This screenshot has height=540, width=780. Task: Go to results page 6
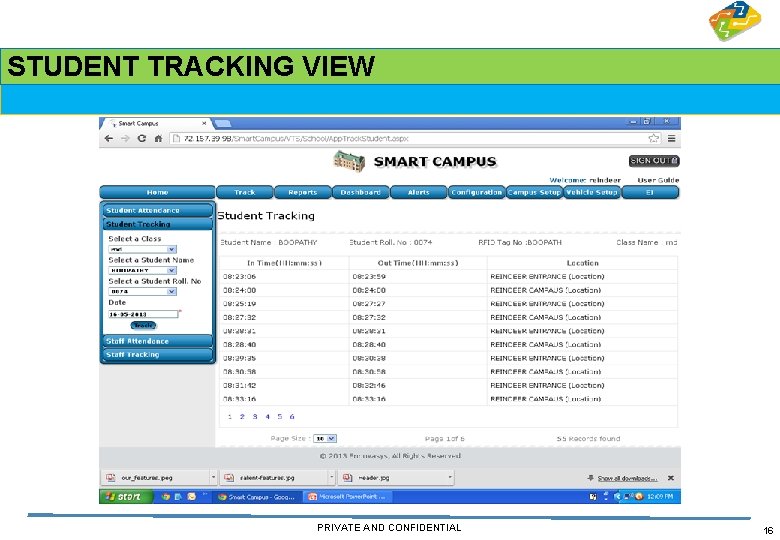(x=292, y=417)
